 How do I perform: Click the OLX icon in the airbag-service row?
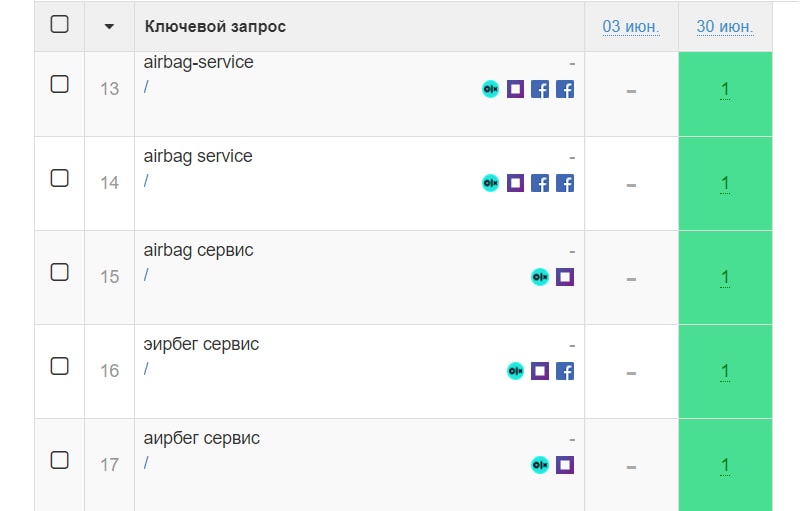[490, 89]
